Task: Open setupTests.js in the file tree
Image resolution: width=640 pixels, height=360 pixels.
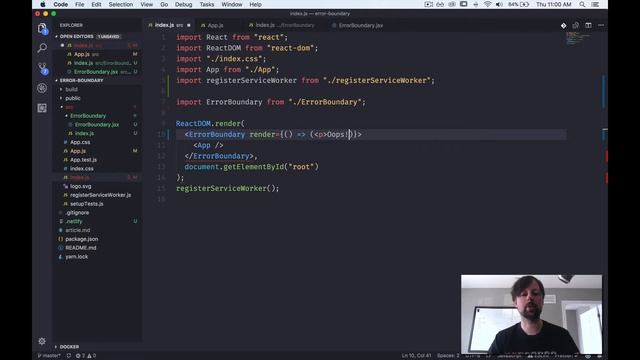Action: (98, 204)
